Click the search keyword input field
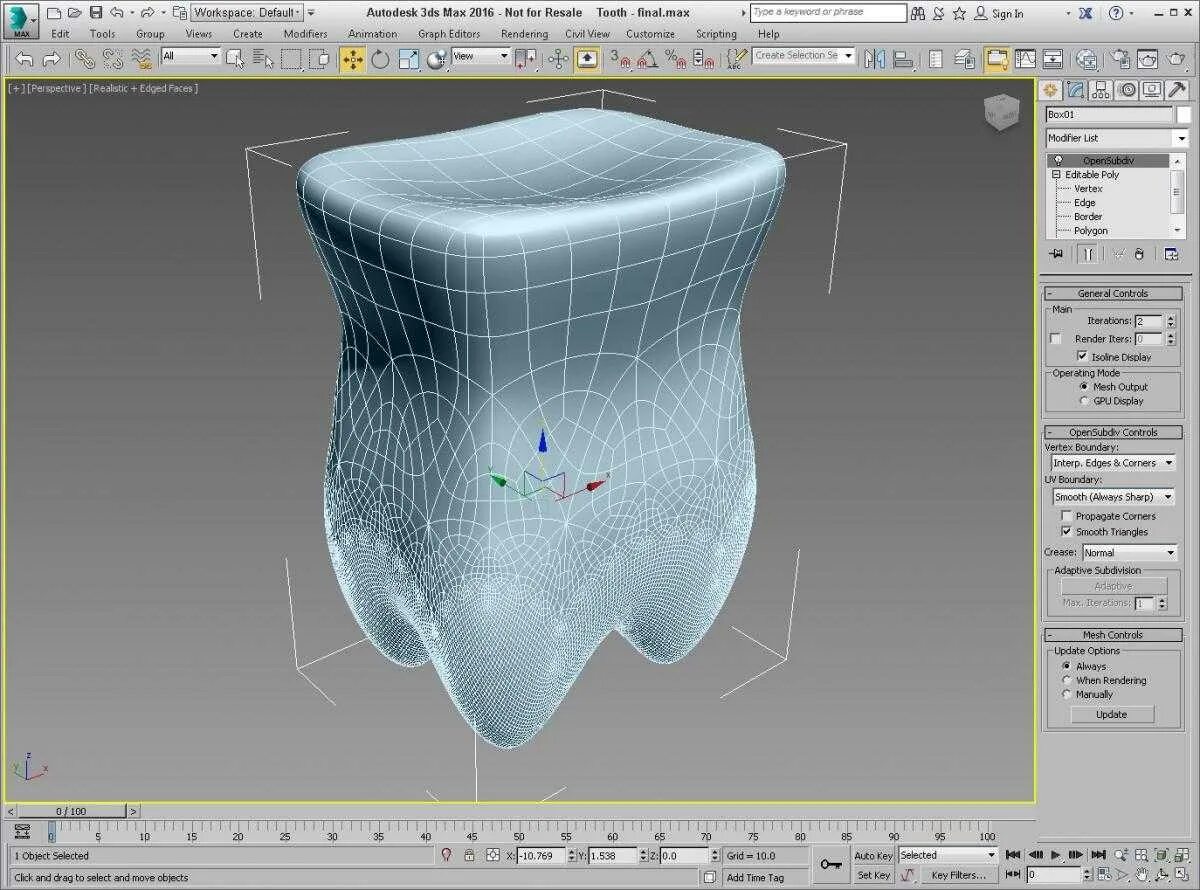Screen dimensions: 1200x890 pos(828,13)
